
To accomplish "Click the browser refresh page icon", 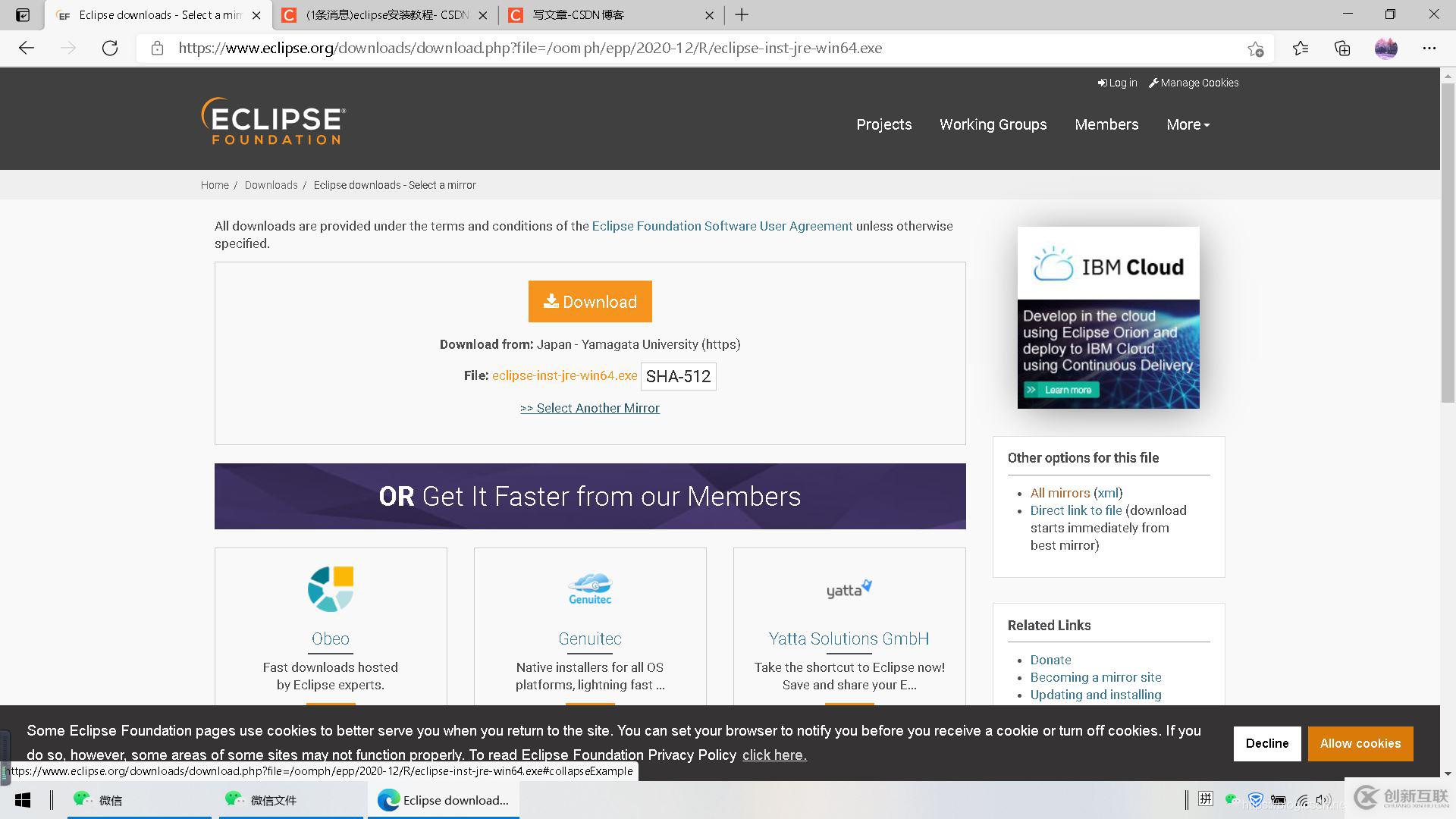I will (x=110, y=47).
